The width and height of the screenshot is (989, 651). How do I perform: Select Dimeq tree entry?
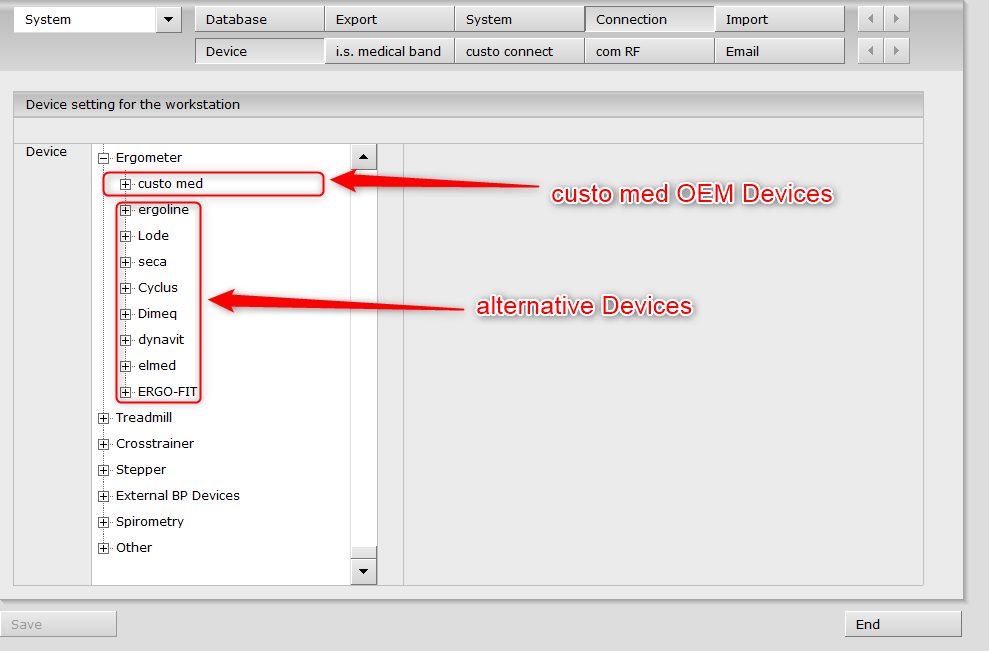[157, 314]
